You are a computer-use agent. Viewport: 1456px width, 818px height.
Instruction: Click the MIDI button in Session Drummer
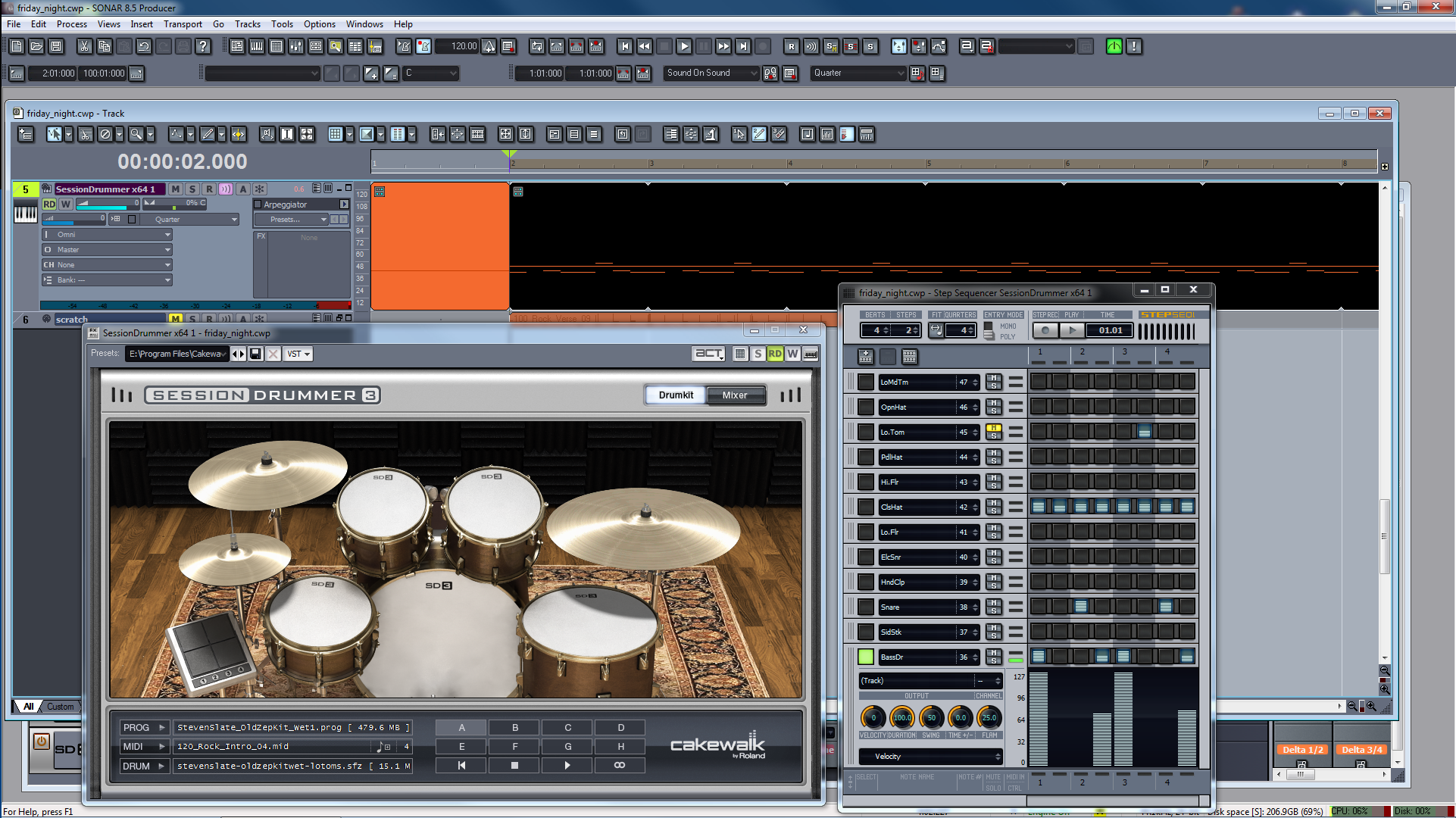click(143, 747)
